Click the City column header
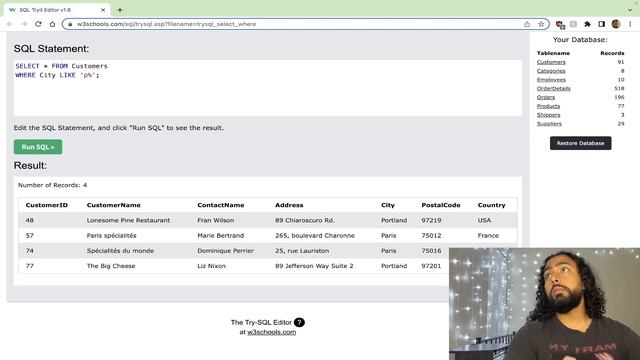 (x=388, y=205)
